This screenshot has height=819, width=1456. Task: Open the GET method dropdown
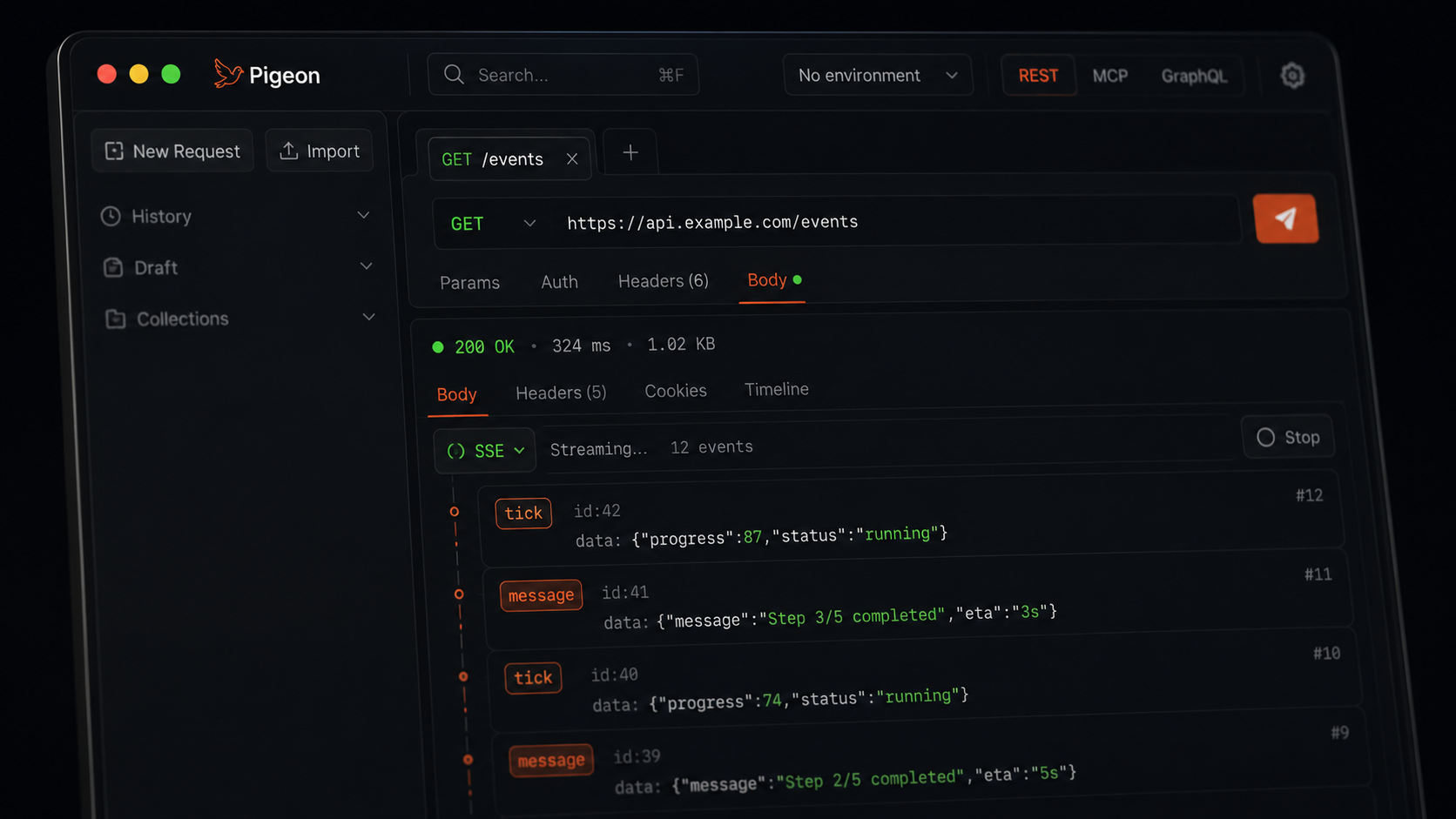[493, 224]
